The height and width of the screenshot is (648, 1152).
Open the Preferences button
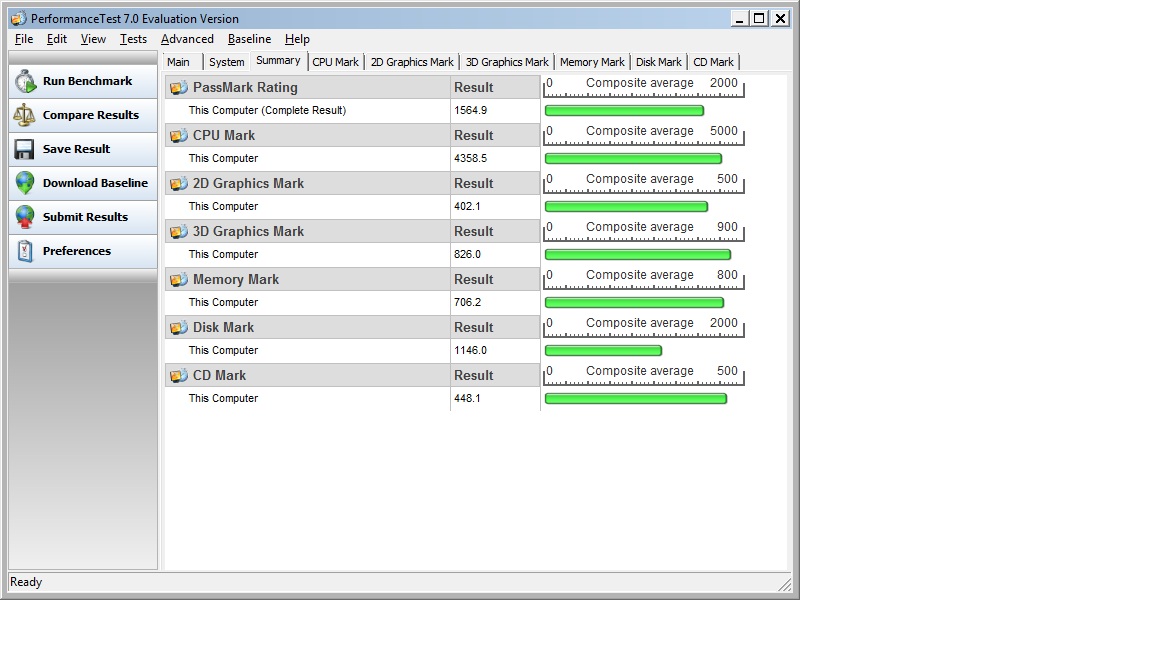tap(83, 251)
